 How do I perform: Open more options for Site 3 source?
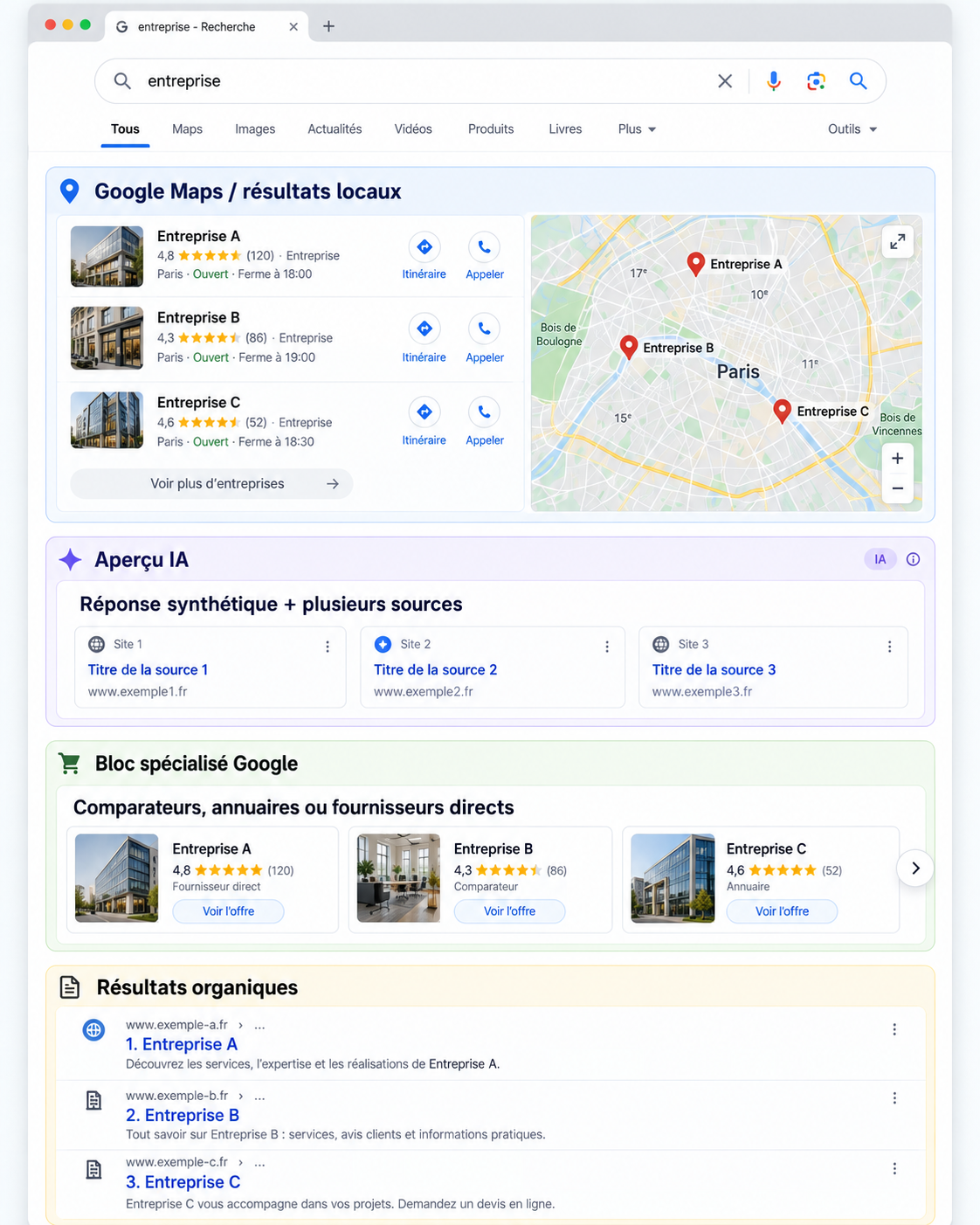click(x=889, y=647)
